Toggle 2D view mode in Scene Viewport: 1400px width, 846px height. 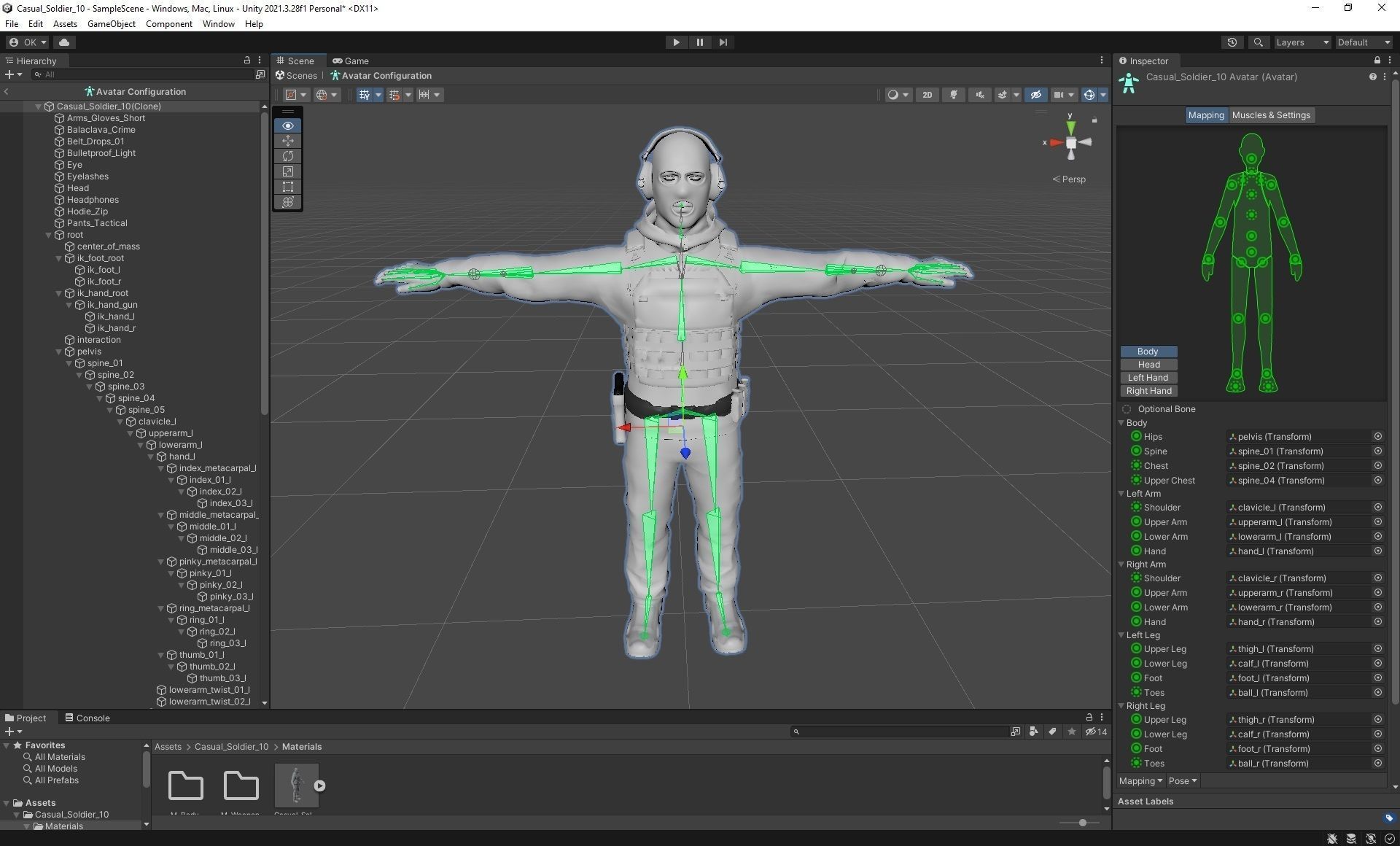click(927, 95)
